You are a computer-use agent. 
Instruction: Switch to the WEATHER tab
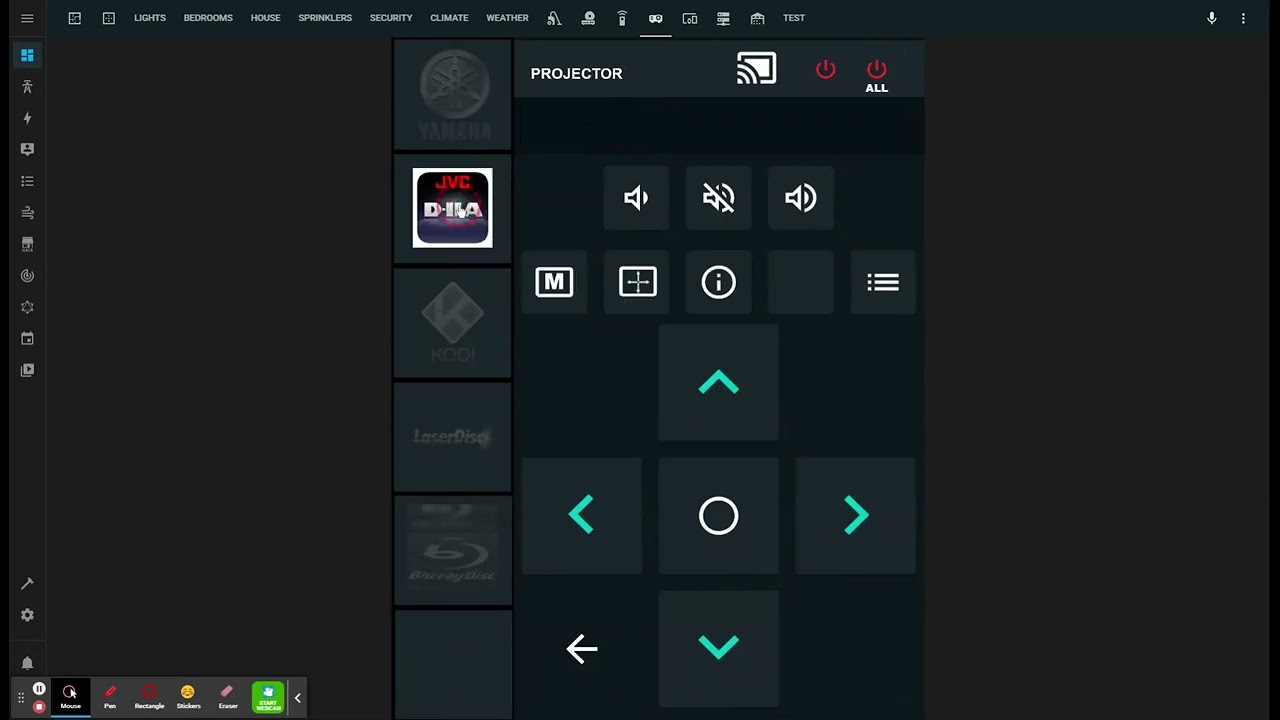507,18
